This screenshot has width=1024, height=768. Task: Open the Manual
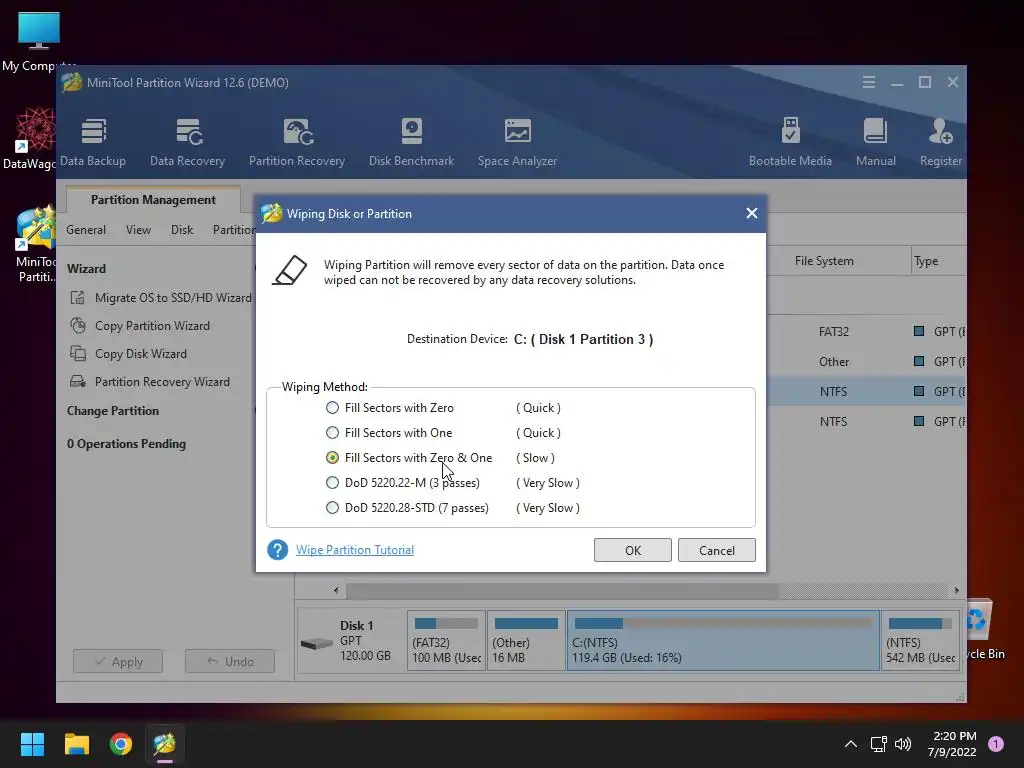click(875, 142)
